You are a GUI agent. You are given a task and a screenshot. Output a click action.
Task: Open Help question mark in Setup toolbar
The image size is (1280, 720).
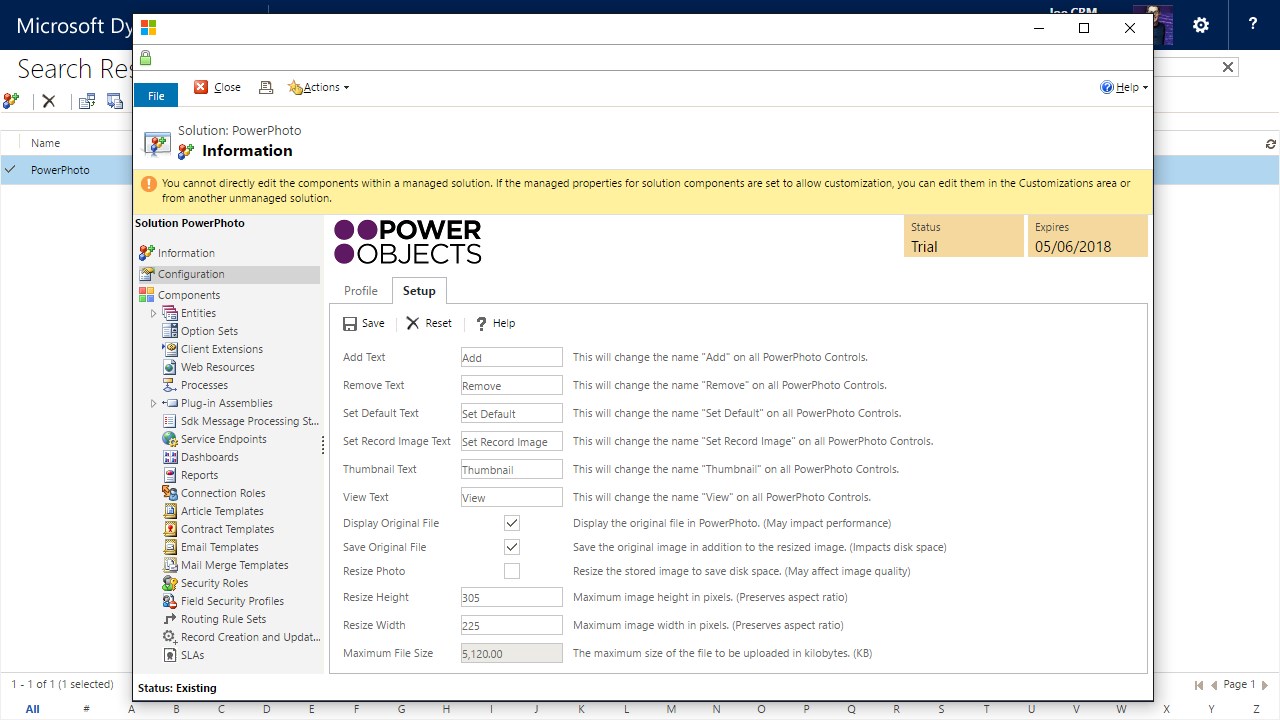point(481,324)
